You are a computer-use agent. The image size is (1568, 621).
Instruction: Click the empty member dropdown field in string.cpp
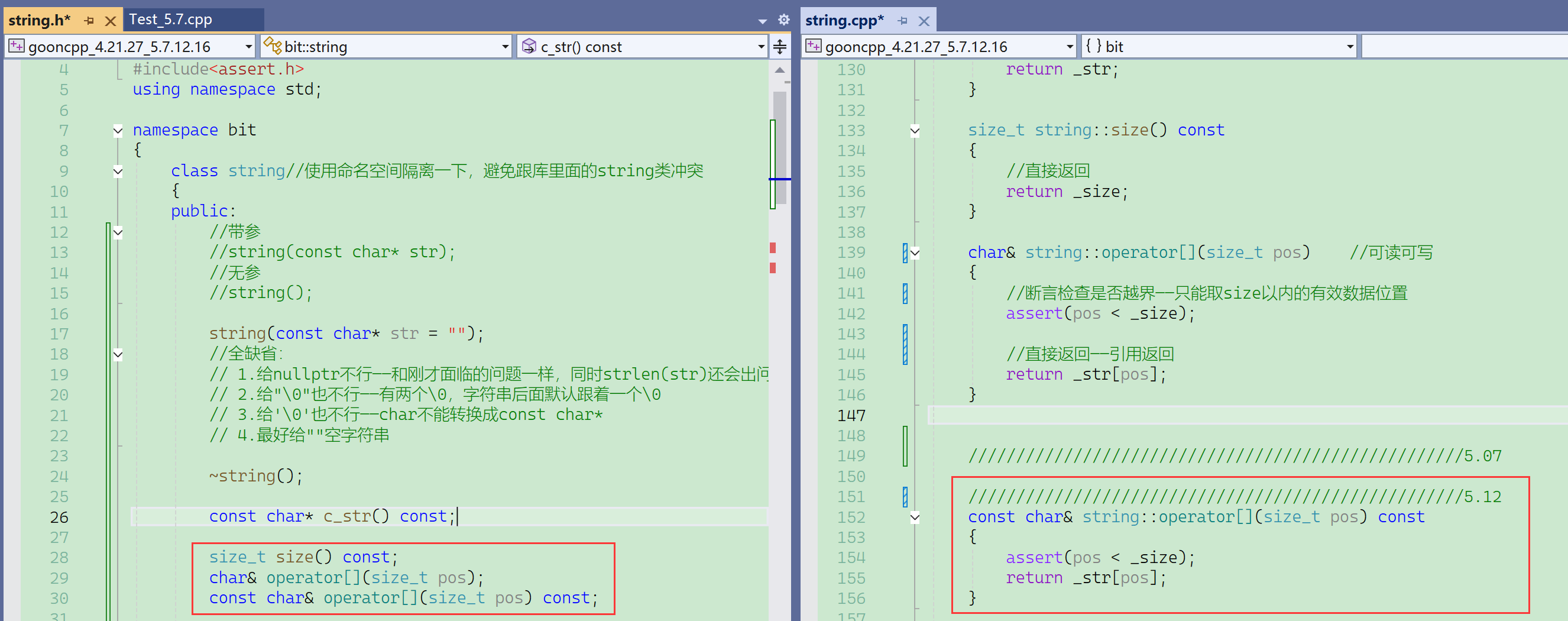coord(1464,46)
